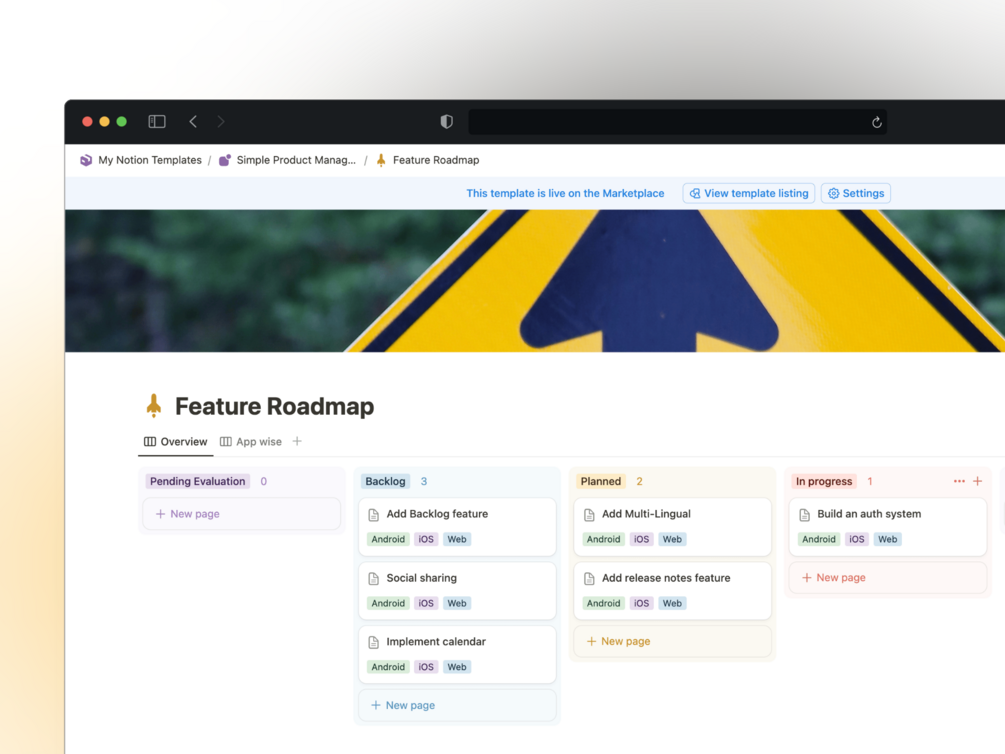Click the Planned group label
This screenshot has height=754, width=1005.
[601, 482]
